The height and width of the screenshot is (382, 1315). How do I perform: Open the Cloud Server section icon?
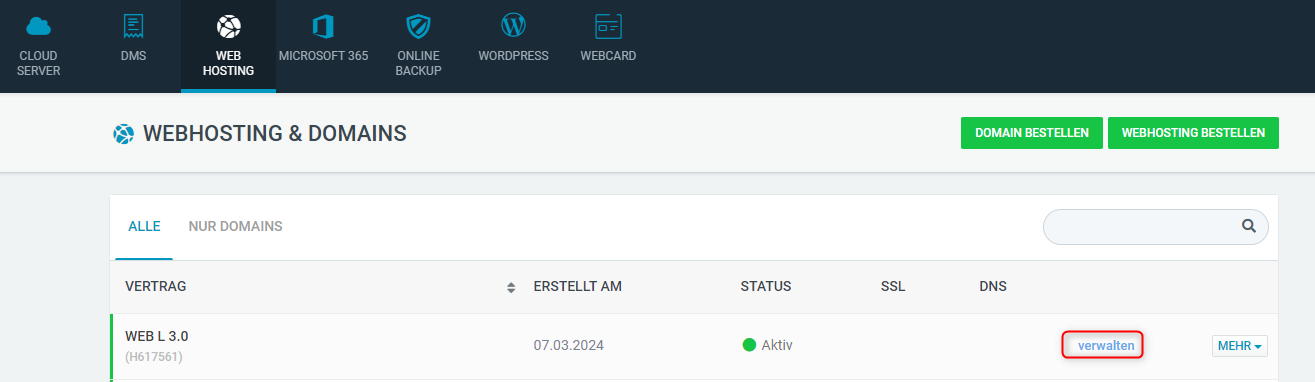click(x=39, y=26)
